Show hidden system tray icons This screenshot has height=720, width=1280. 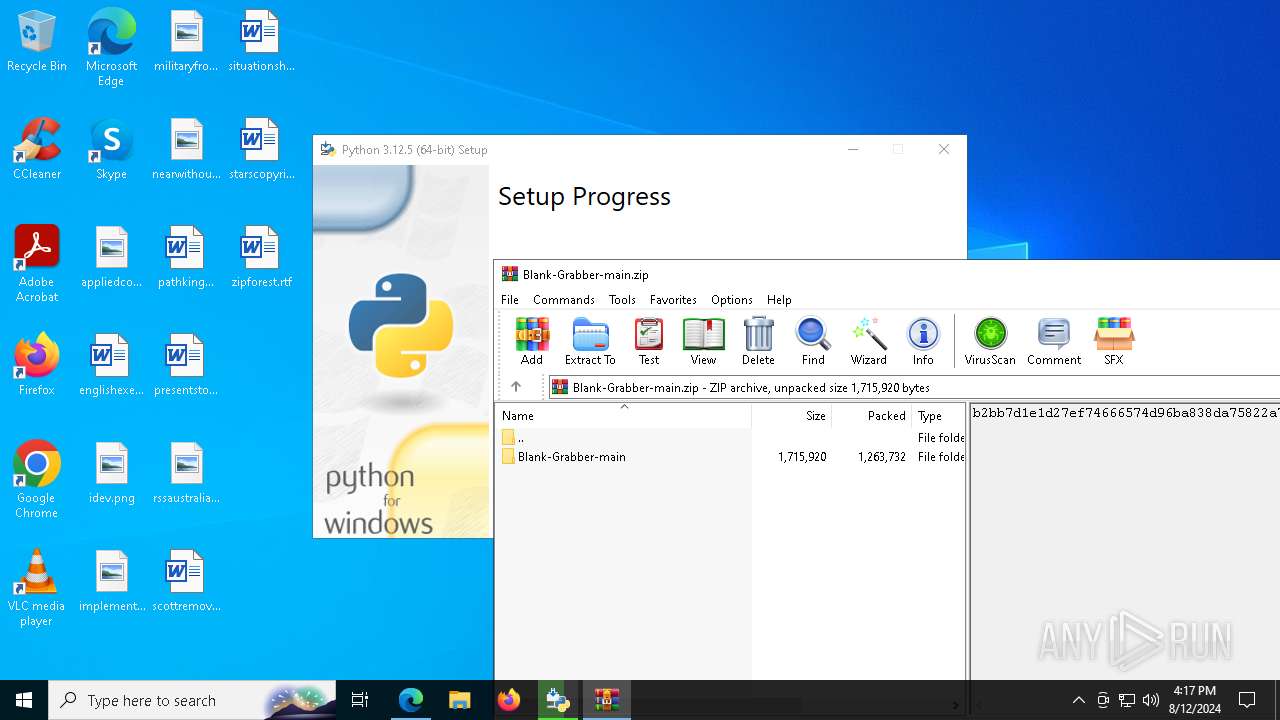1078,700
